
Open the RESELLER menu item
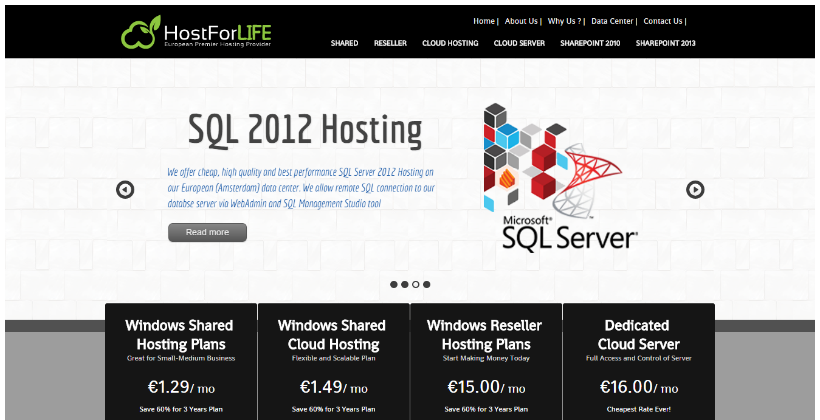tap(390, 43)
